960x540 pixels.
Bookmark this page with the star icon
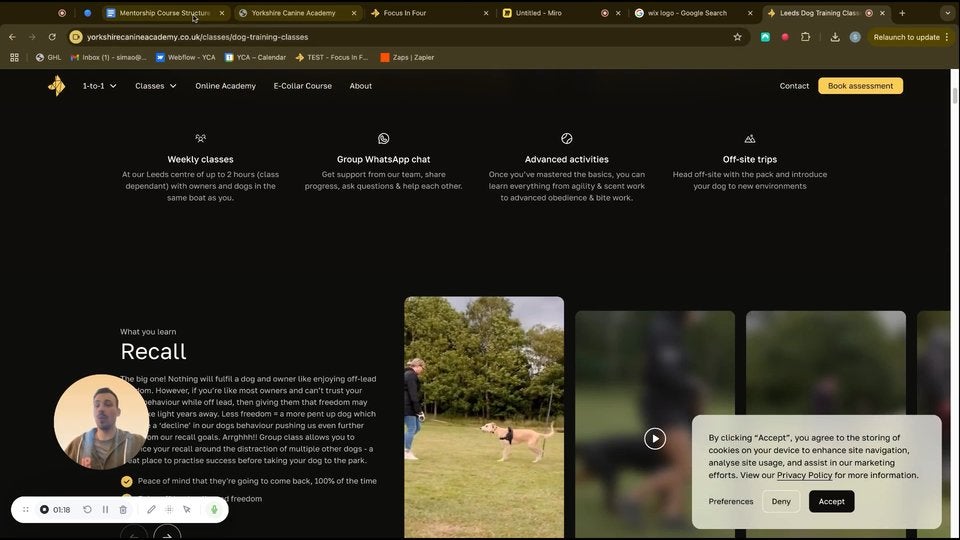pyautogui.click(x=737, y=37)
